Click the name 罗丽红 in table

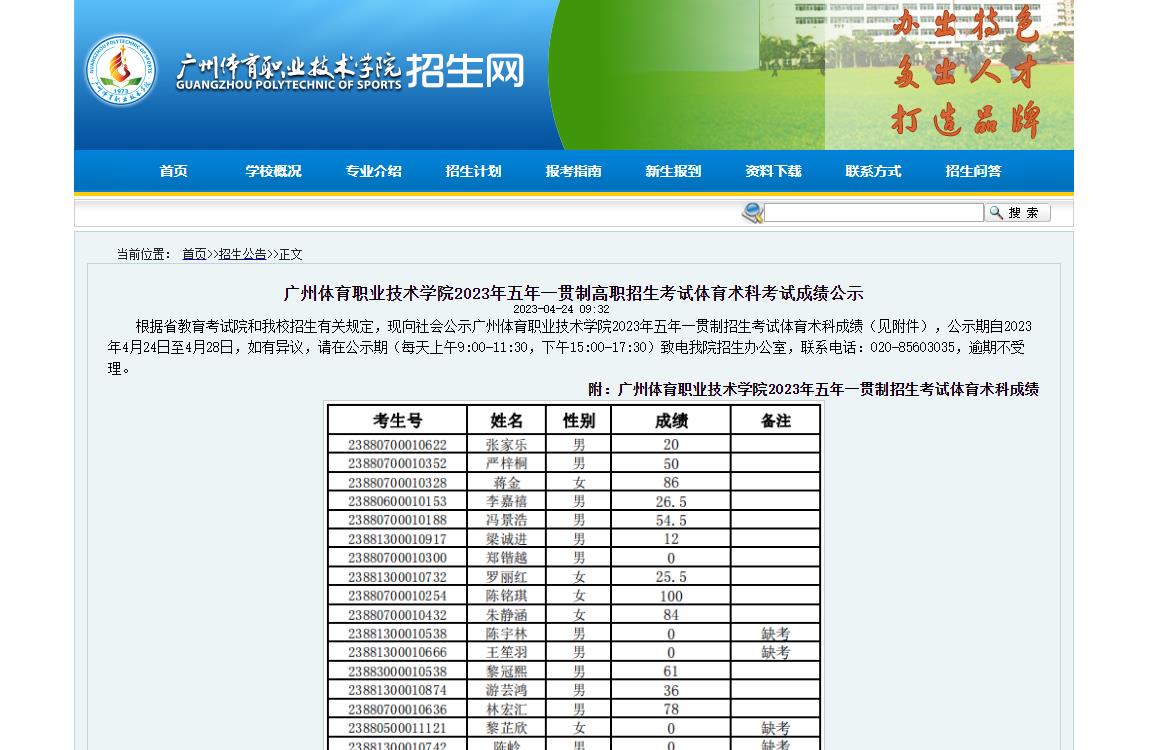tap(506, 577)
